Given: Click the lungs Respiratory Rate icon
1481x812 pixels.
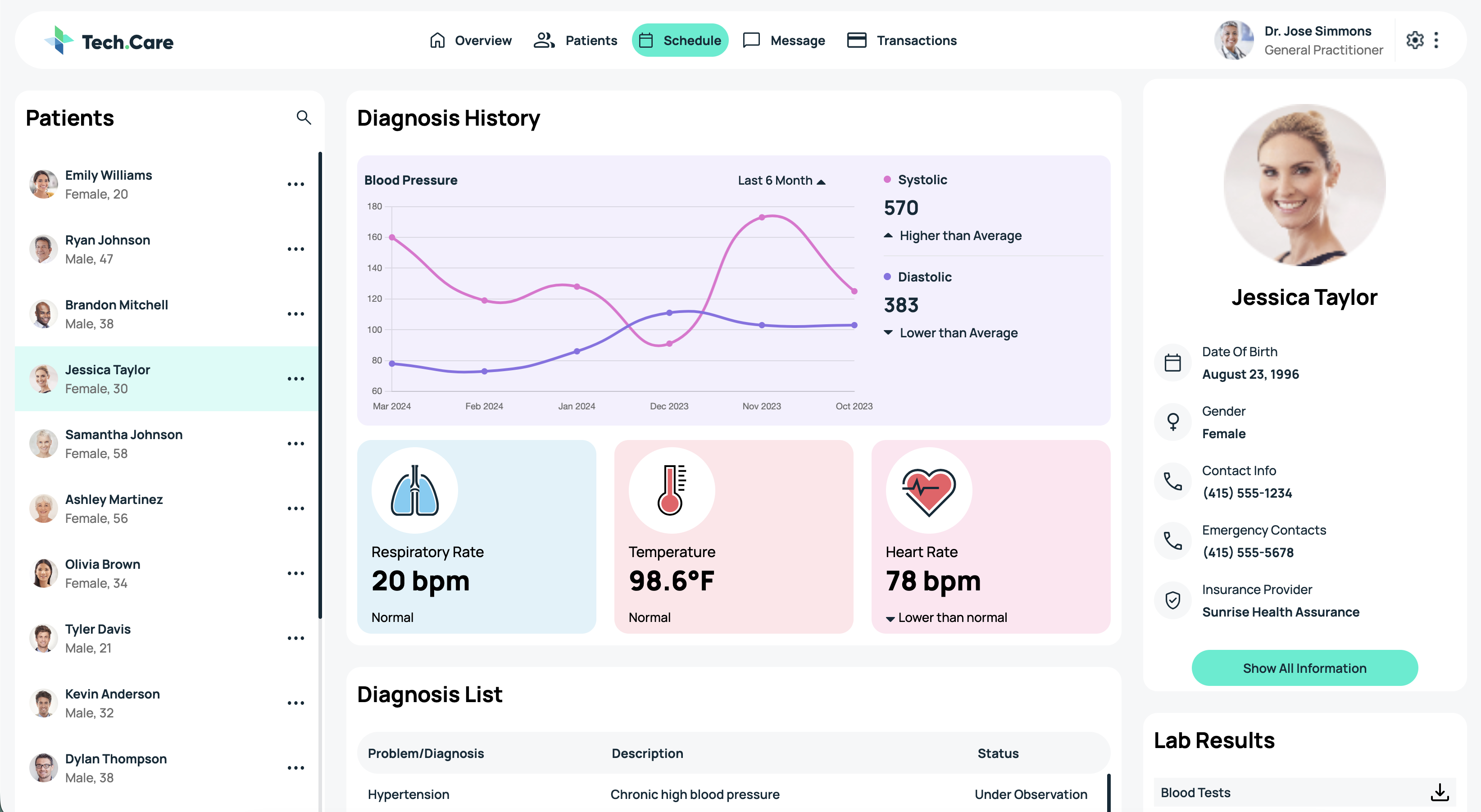Looking at the screenshot, I should 414,490.
